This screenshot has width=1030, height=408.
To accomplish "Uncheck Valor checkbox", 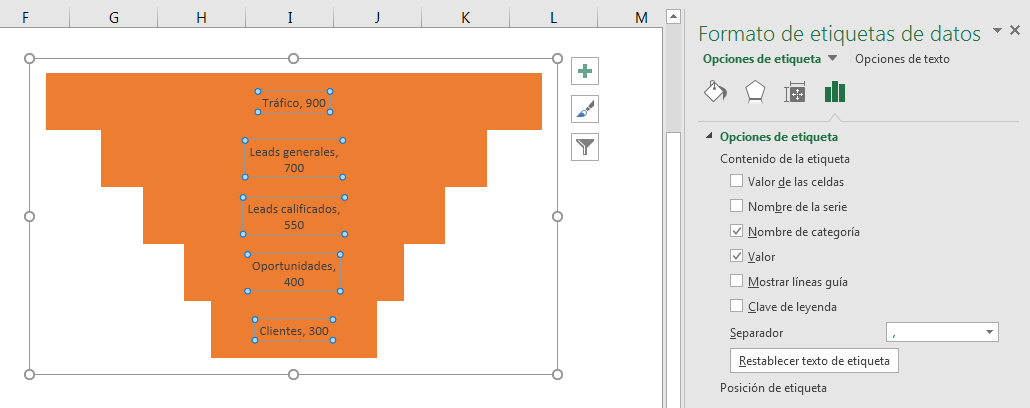I will coord(736,256).
